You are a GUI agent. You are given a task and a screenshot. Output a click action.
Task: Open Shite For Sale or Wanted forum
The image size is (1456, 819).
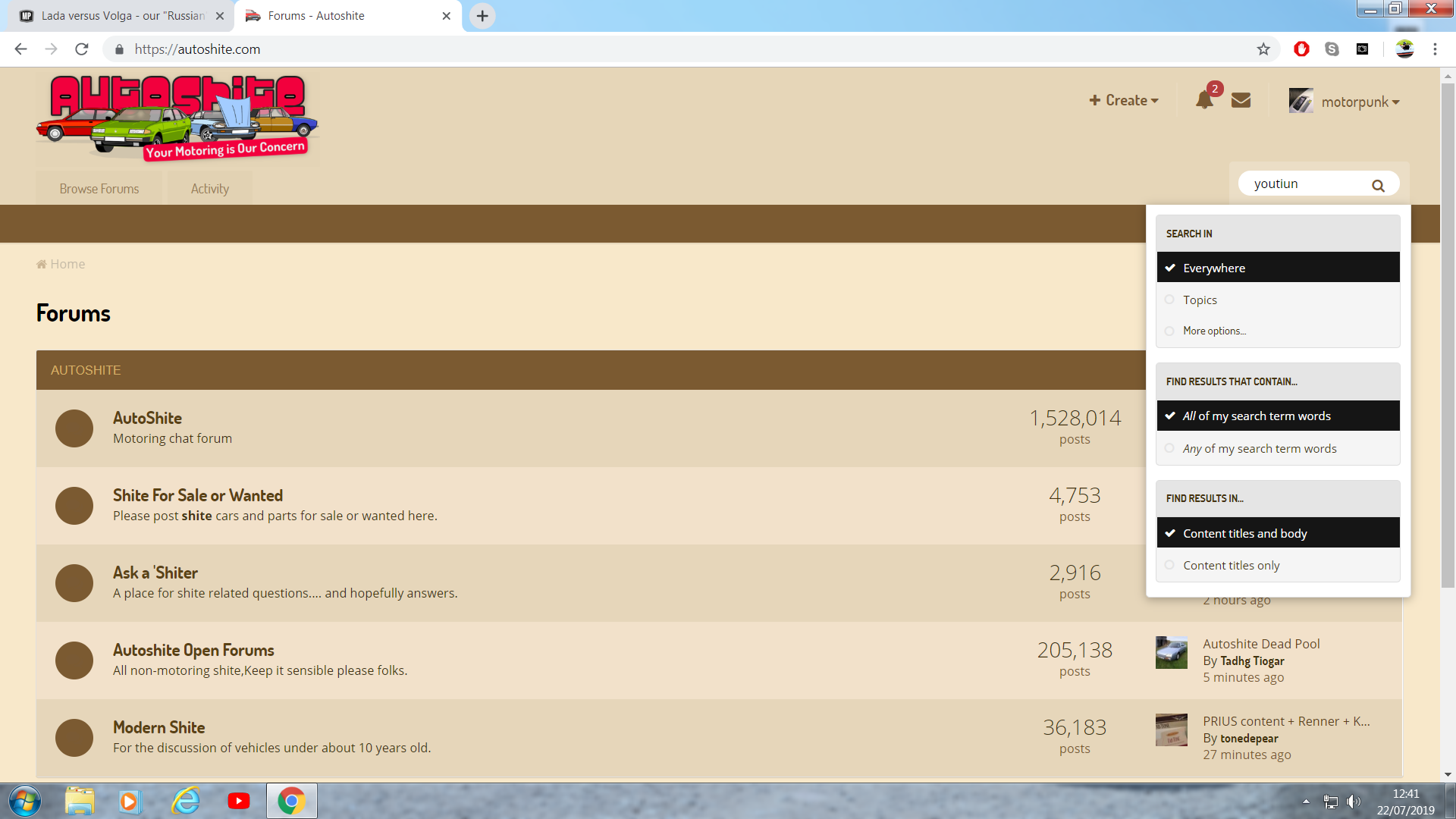pos(198,495)
